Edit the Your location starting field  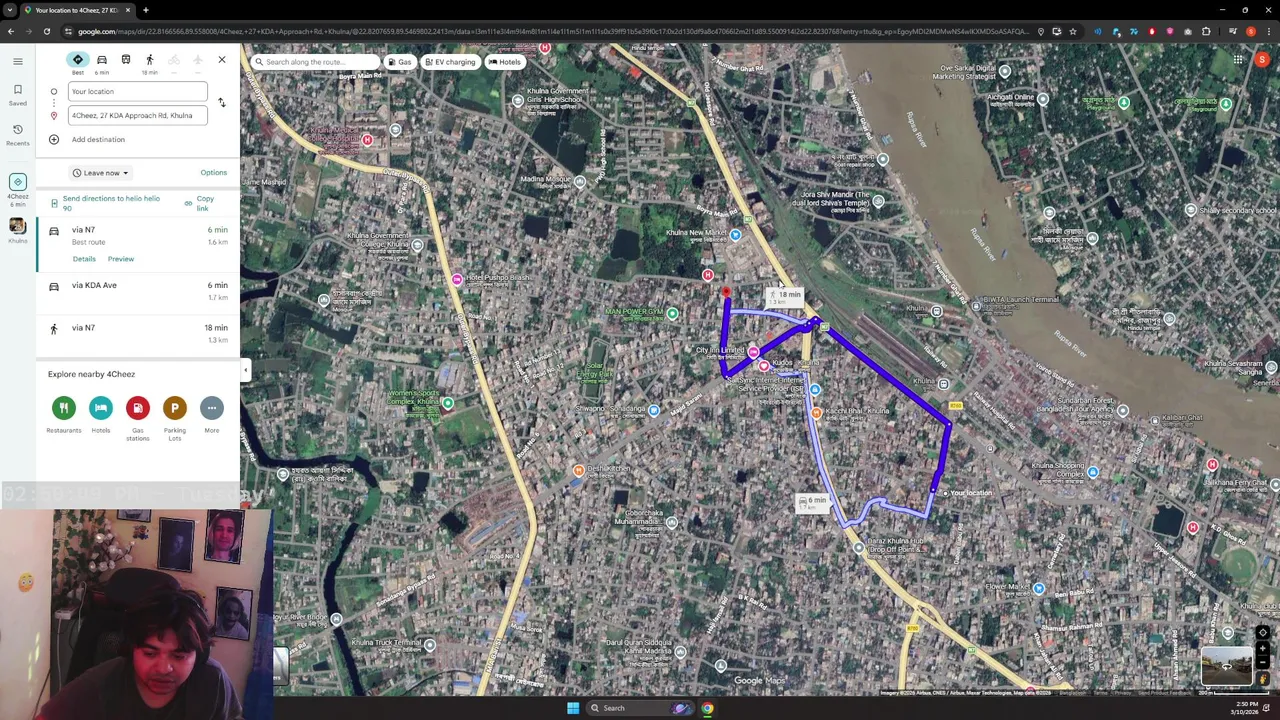[x=137, y=91]
